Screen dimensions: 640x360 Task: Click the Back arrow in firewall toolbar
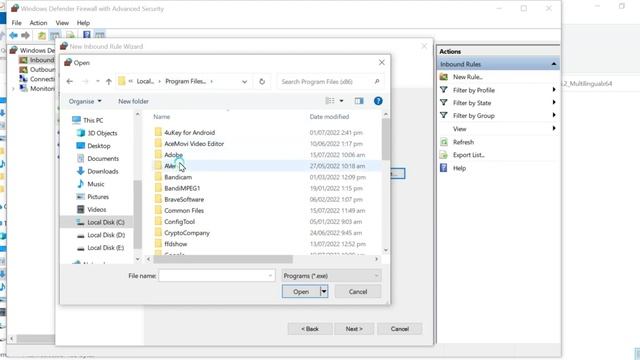click(13, 36)
